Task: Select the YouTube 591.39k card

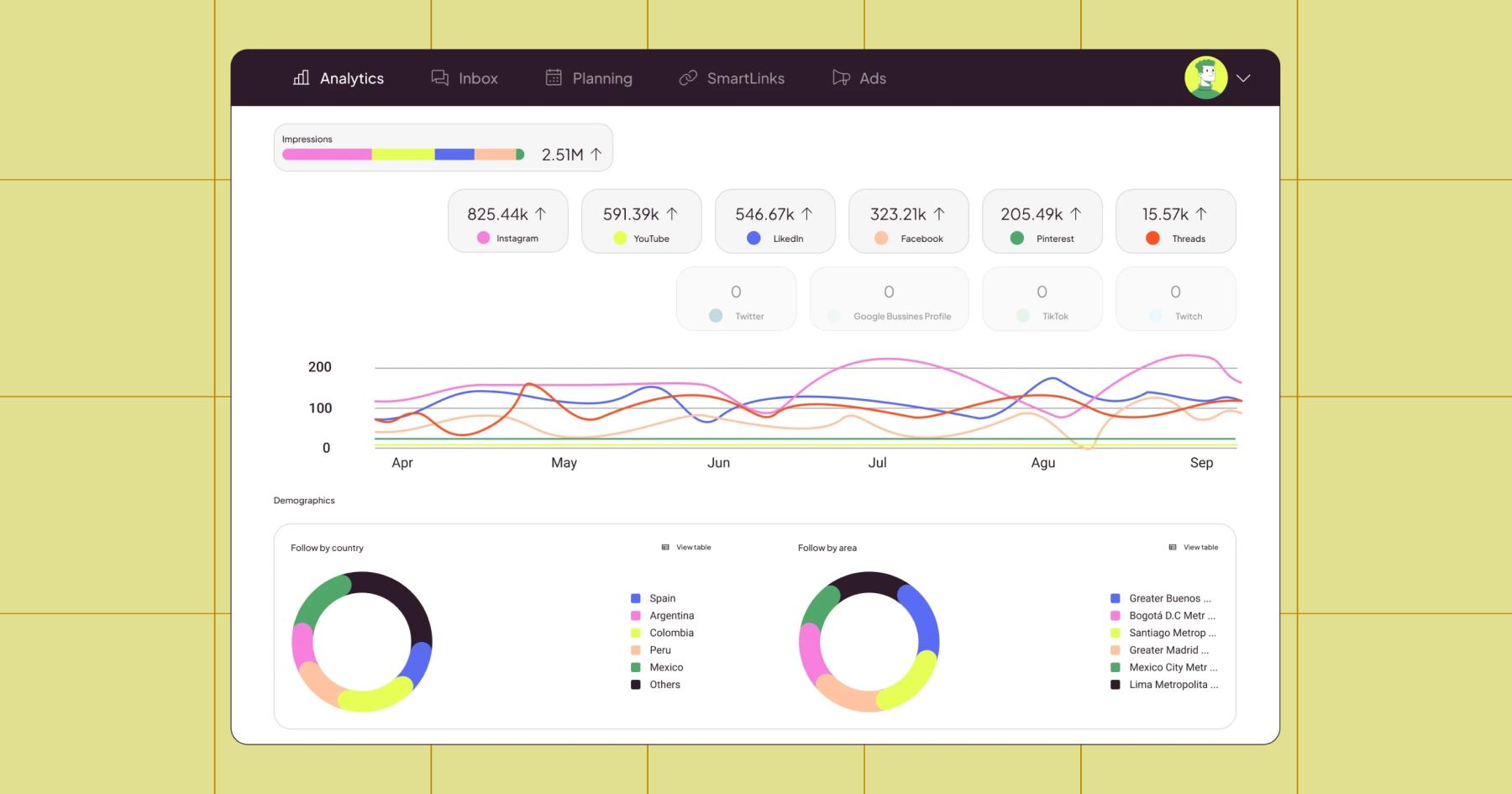Action: (642, 221)
